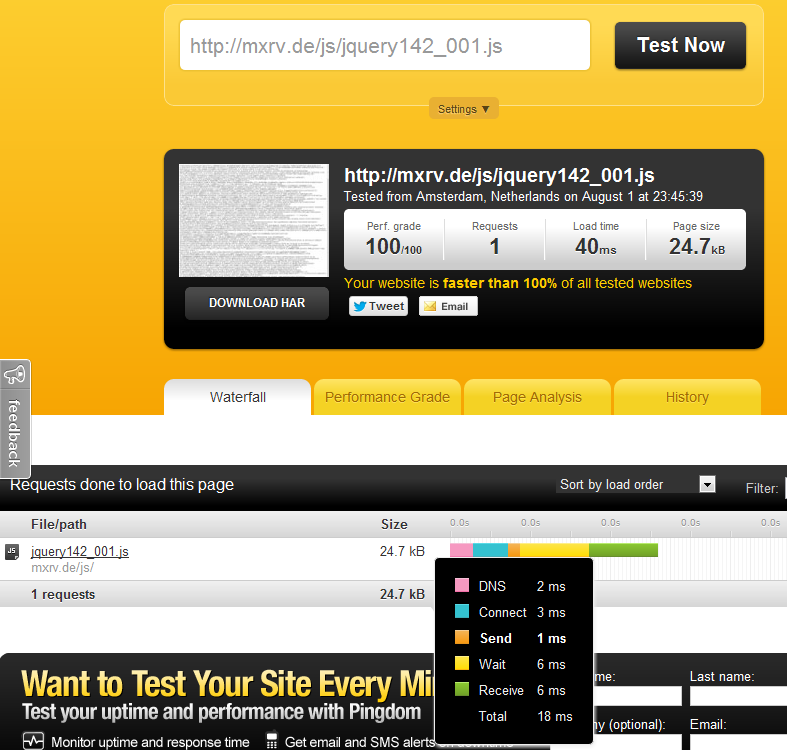
Task: Click the green Receive segment of waterfall bar
Action: point(623,550)
